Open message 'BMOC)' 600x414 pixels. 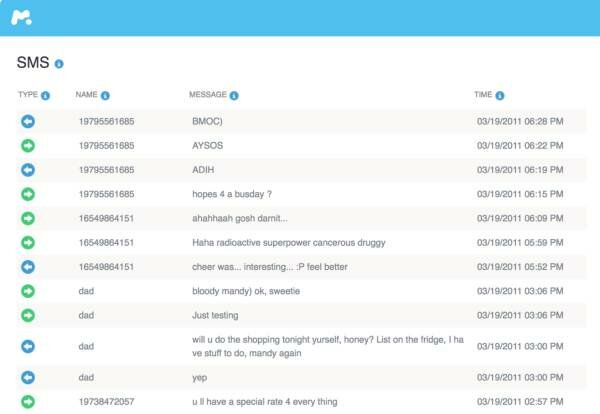tap(207, 122)
